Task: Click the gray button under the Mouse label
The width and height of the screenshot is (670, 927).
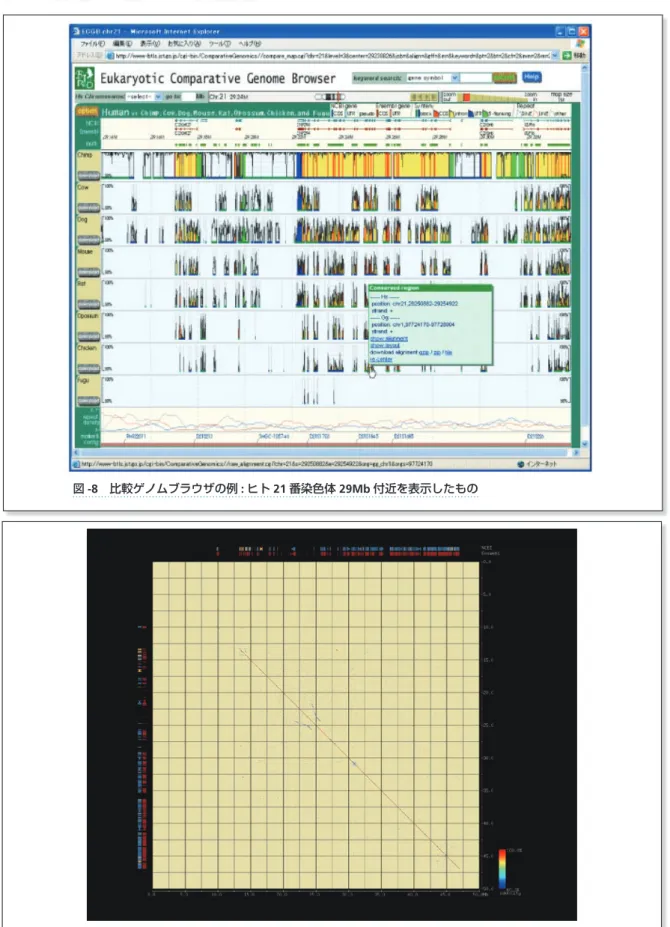Action: coord(89,272)
